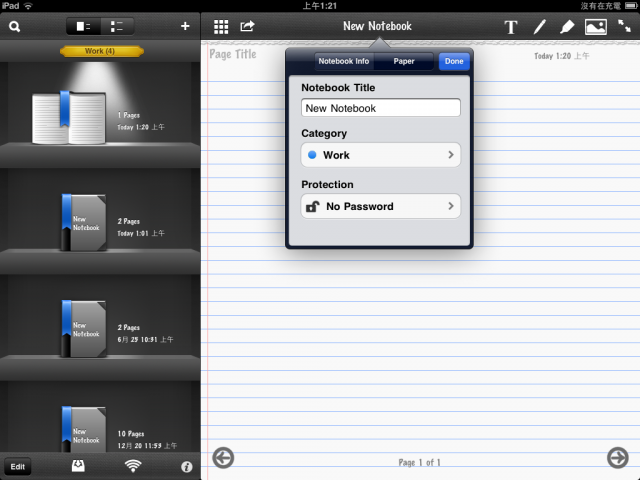Switch to the Paper tab
Image resolution: width=640 pixels, height=480 pixels.
[x=404, y=61]
